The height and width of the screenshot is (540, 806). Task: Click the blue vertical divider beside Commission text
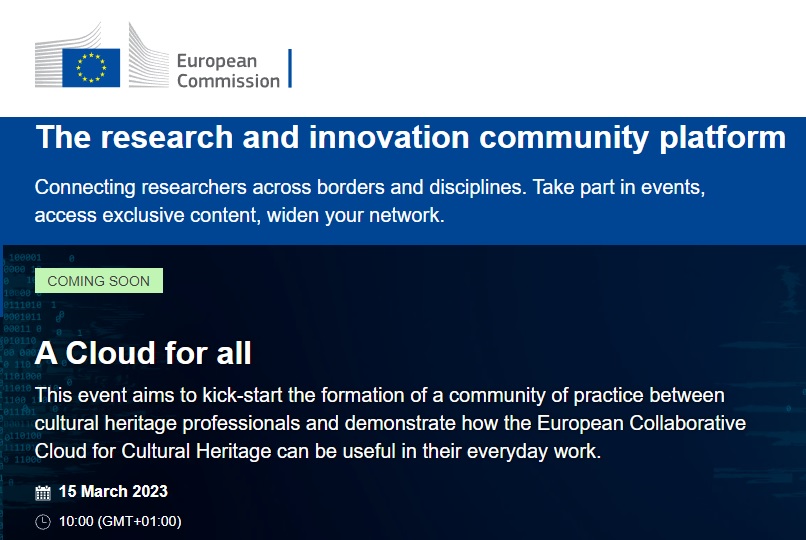[290, 68]
